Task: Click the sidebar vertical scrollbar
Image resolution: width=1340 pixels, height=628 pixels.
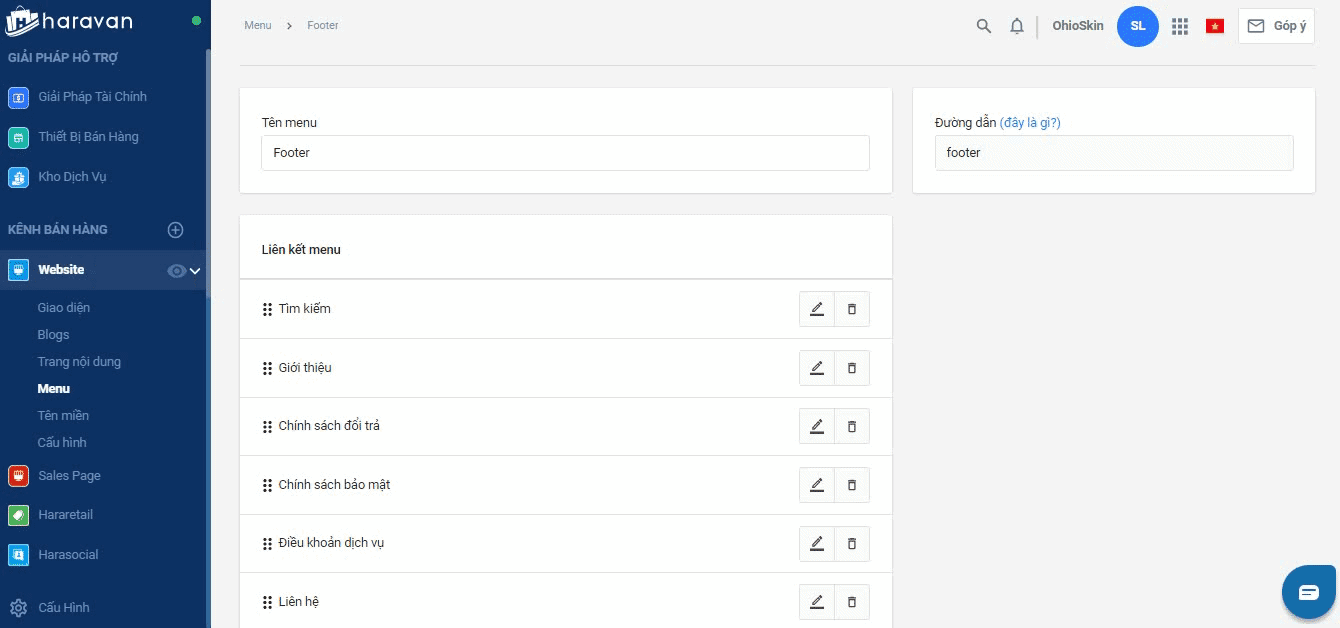Action: coord(207,300)
